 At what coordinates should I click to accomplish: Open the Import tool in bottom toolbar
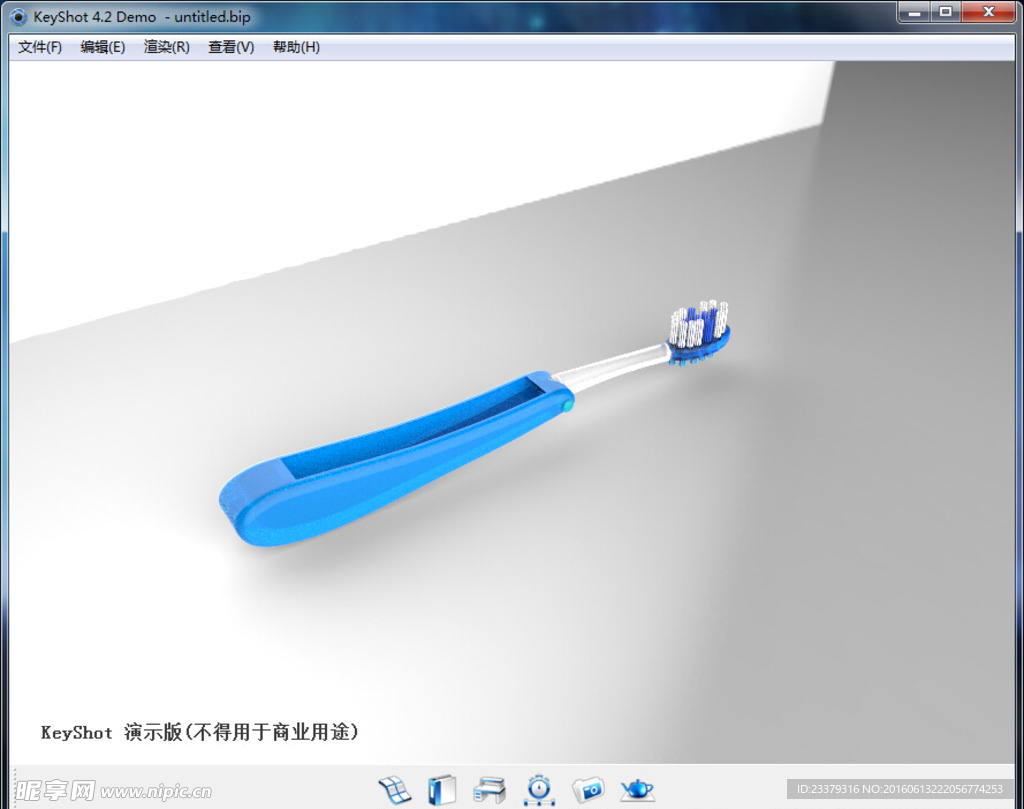[394, 790]
